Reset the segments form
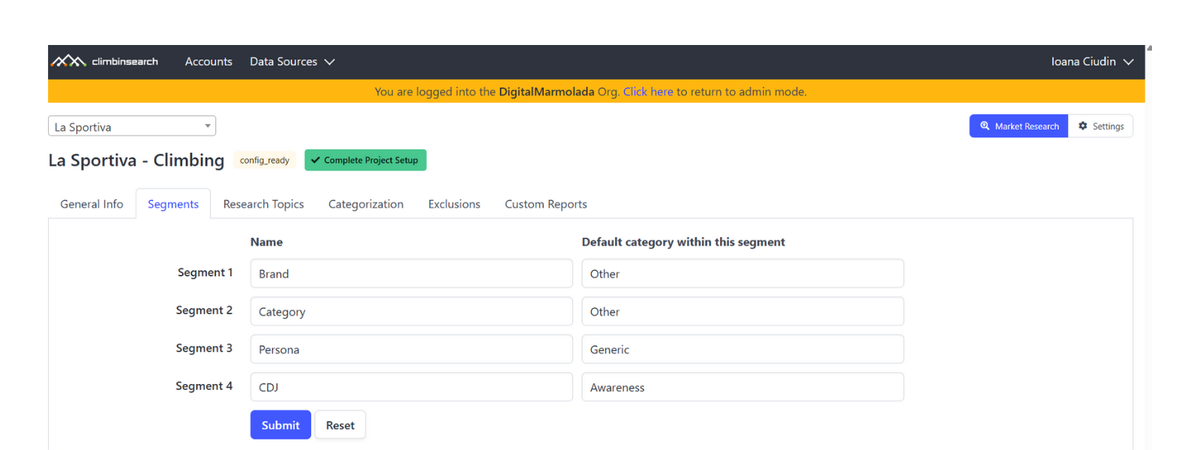The image size is (1200, 450). coord(340,425)
